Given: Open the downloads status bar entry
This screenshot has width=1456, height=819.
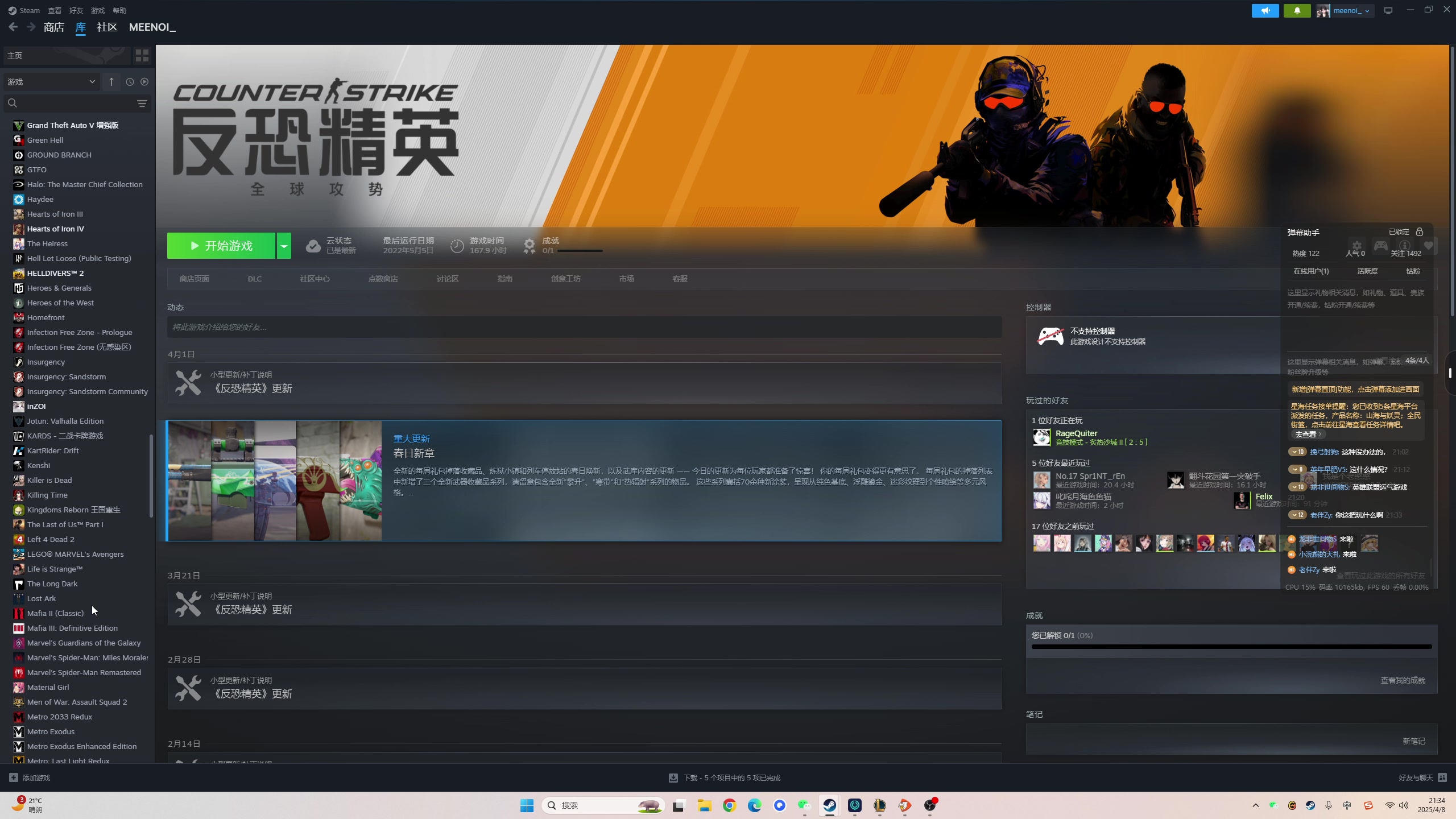Looking at the screenshot, I should (724, 777).
